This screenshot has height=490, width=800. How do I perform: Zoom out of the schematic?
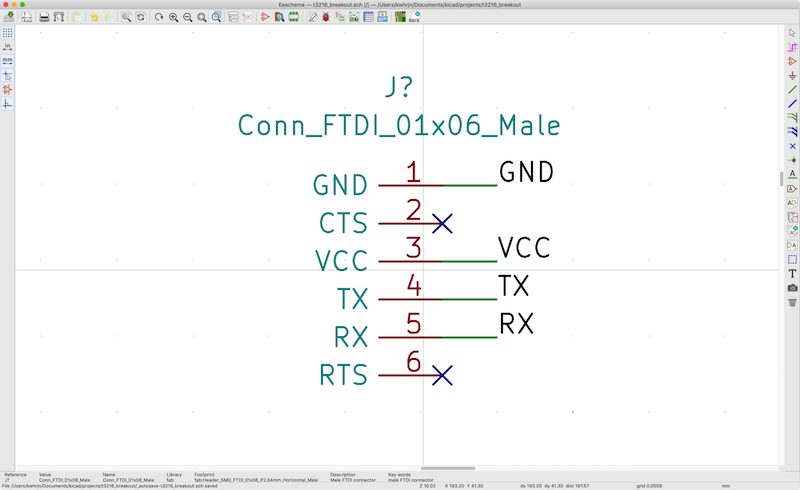[188, 17]
